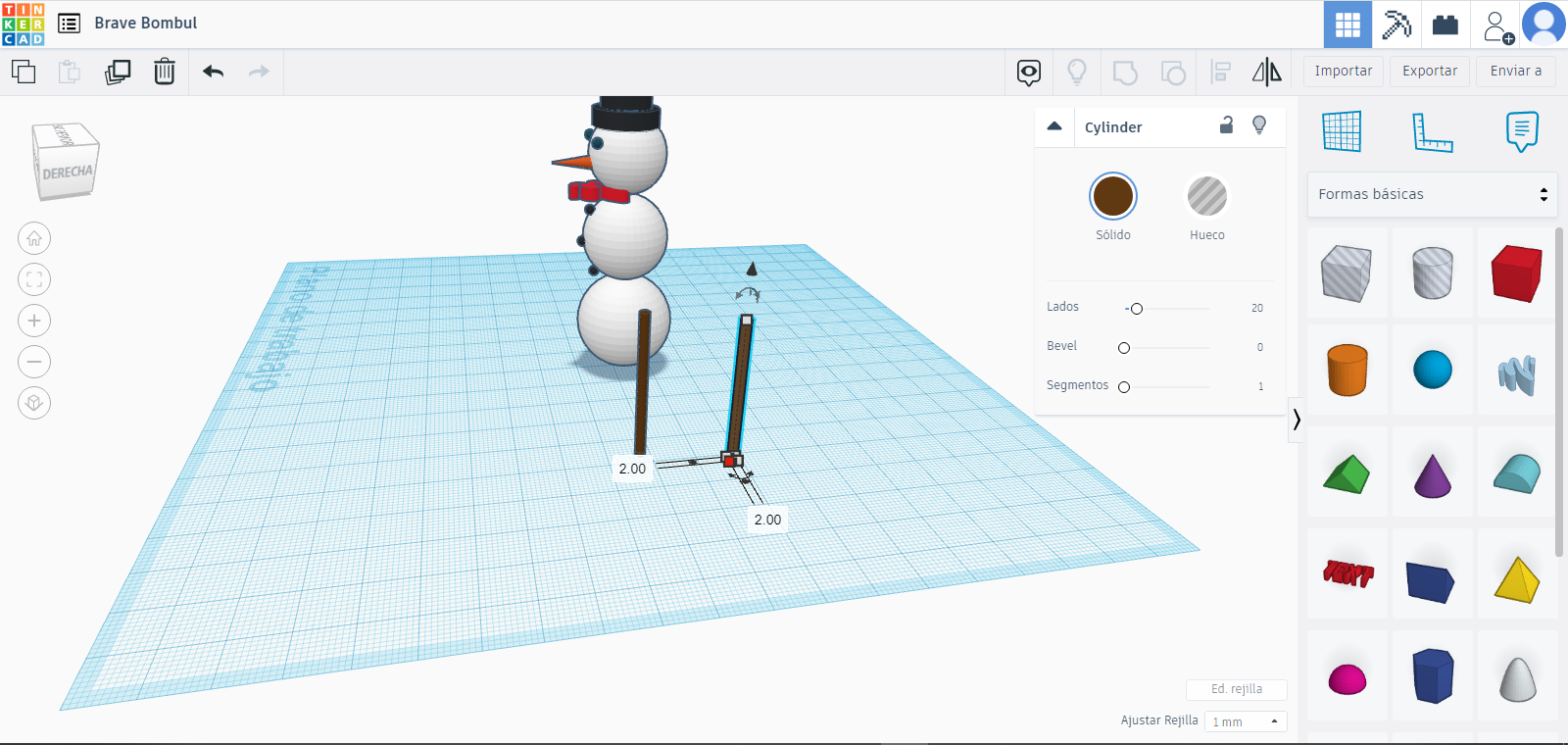This screenshot has width=1568, height=745.
Task: Adjust the Lados slider handle
Action: (1137, 309)
